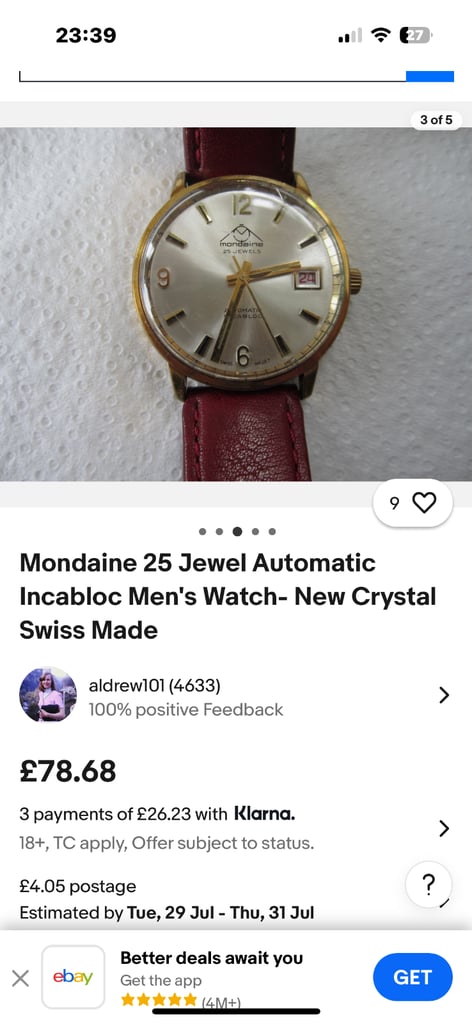Open the question mark help button
472x1024 pixels.
428,885
